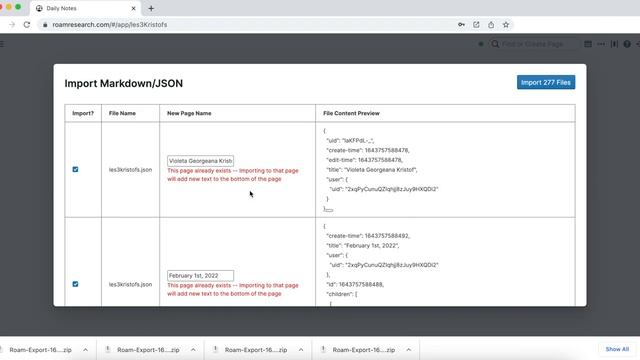The width and height of the screenshot is (640, 360).
Task: Close the Daily Notes tab
Action: (133, 8)
